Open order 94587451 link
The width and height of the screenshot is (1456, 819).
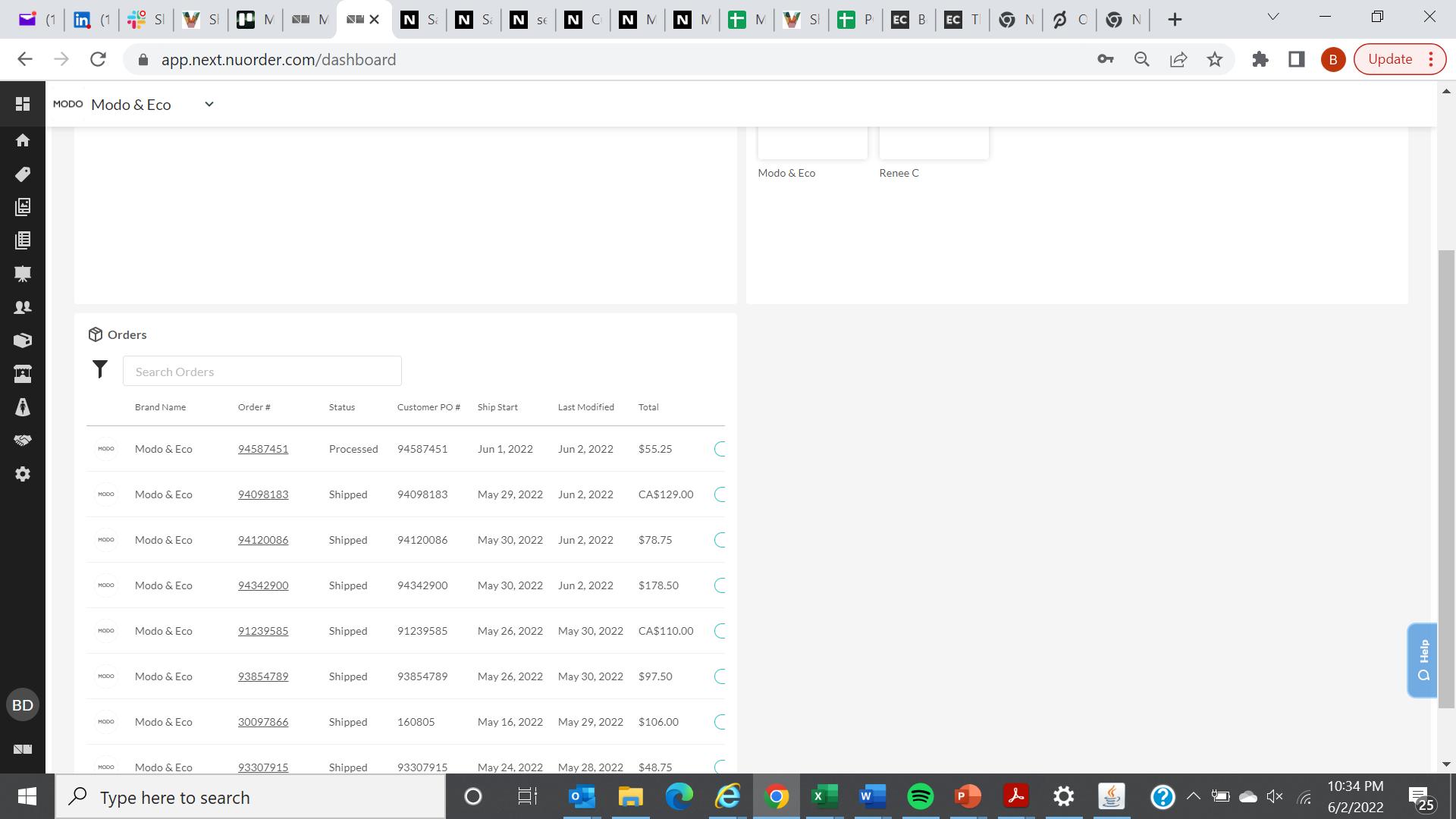pyautogui.click(x=262, y=449)
